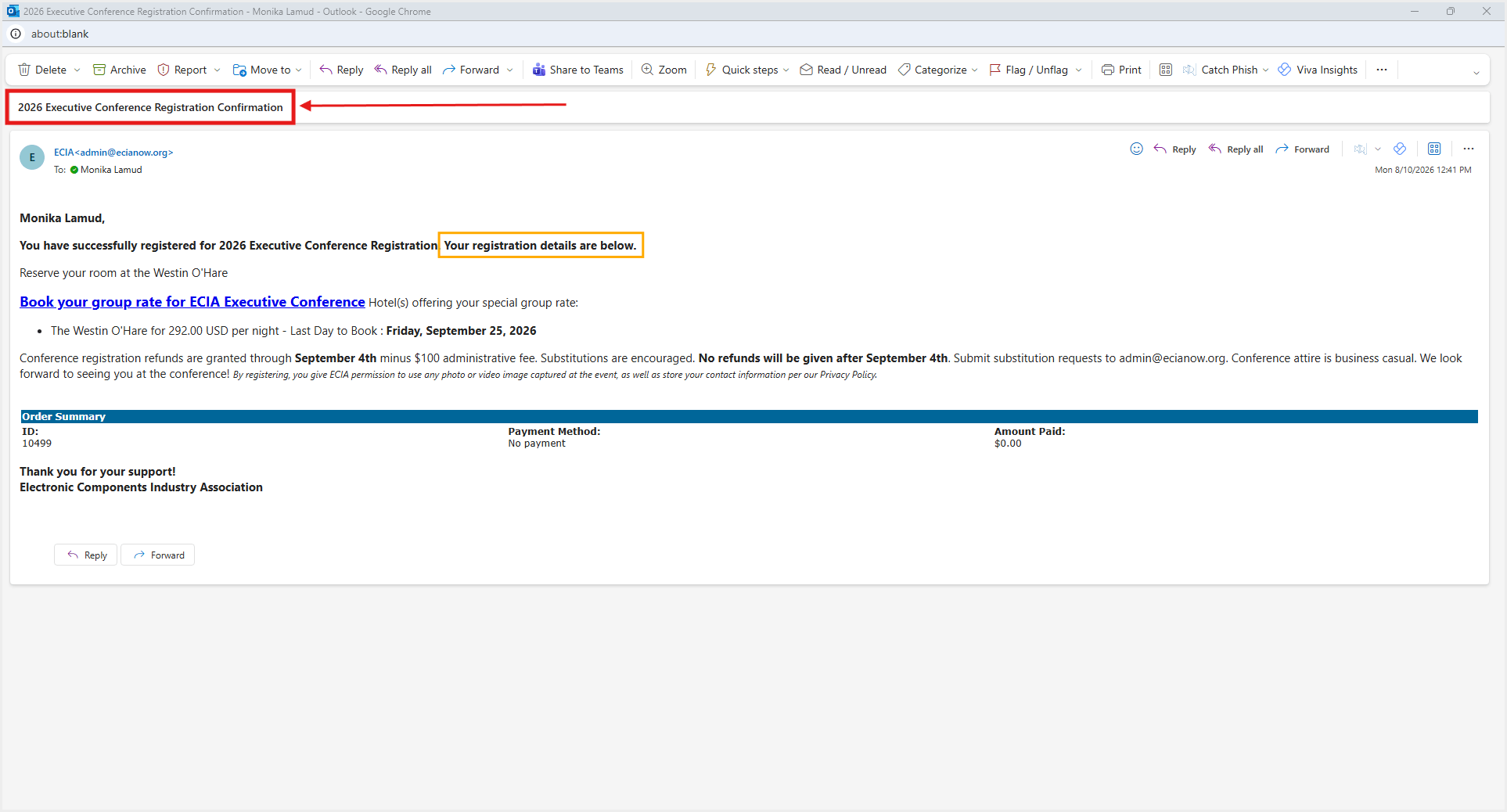Click the sender avatar labeled E
1507x812 pixels.
(x=32, y=157)
